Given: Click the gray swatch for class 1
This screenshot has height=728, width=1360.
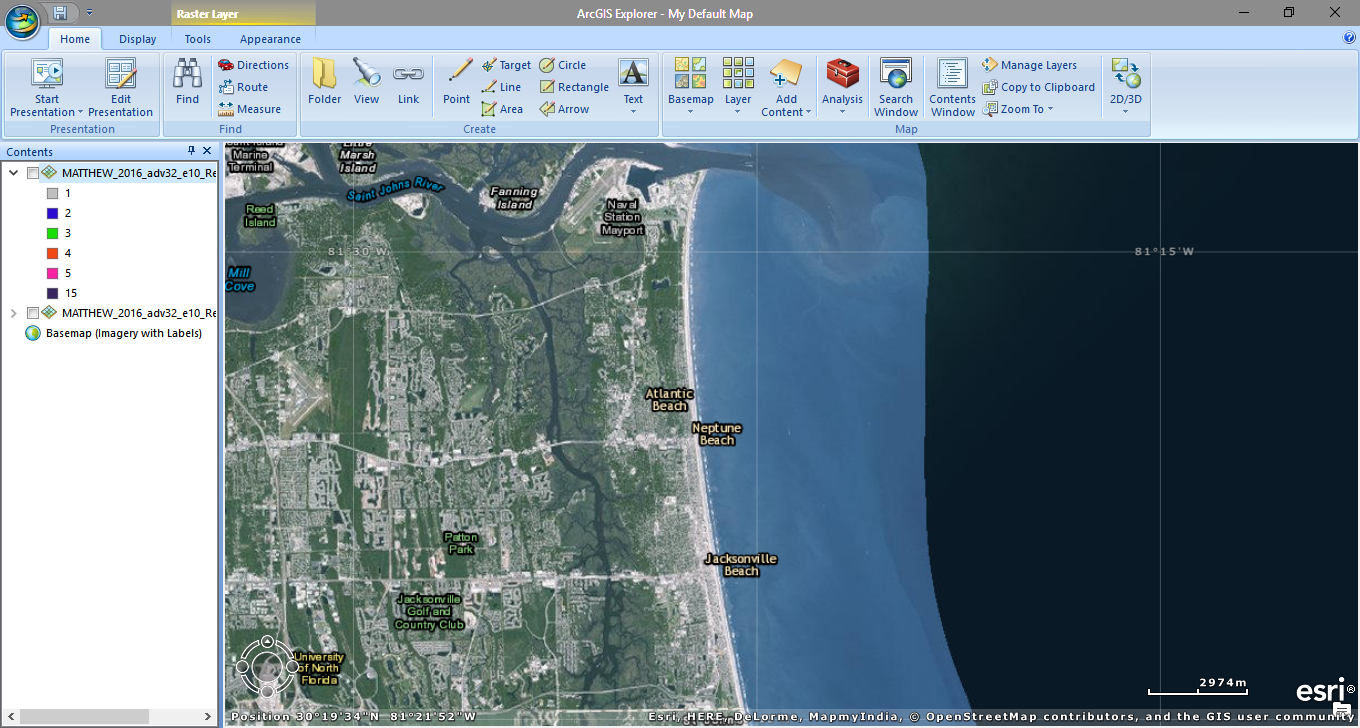Looking at the screenshot, I should (53, 193).
